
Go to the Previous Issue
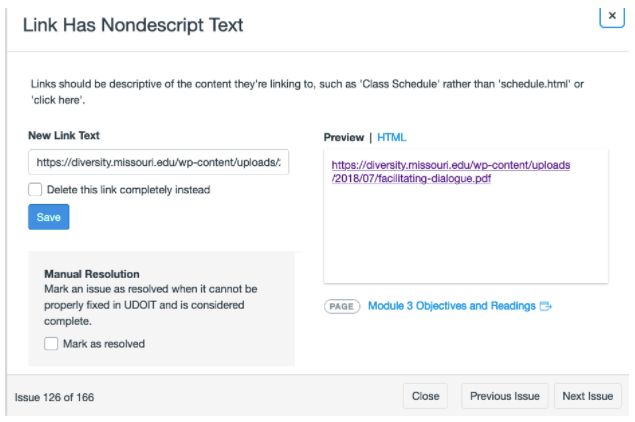(505, 396)
